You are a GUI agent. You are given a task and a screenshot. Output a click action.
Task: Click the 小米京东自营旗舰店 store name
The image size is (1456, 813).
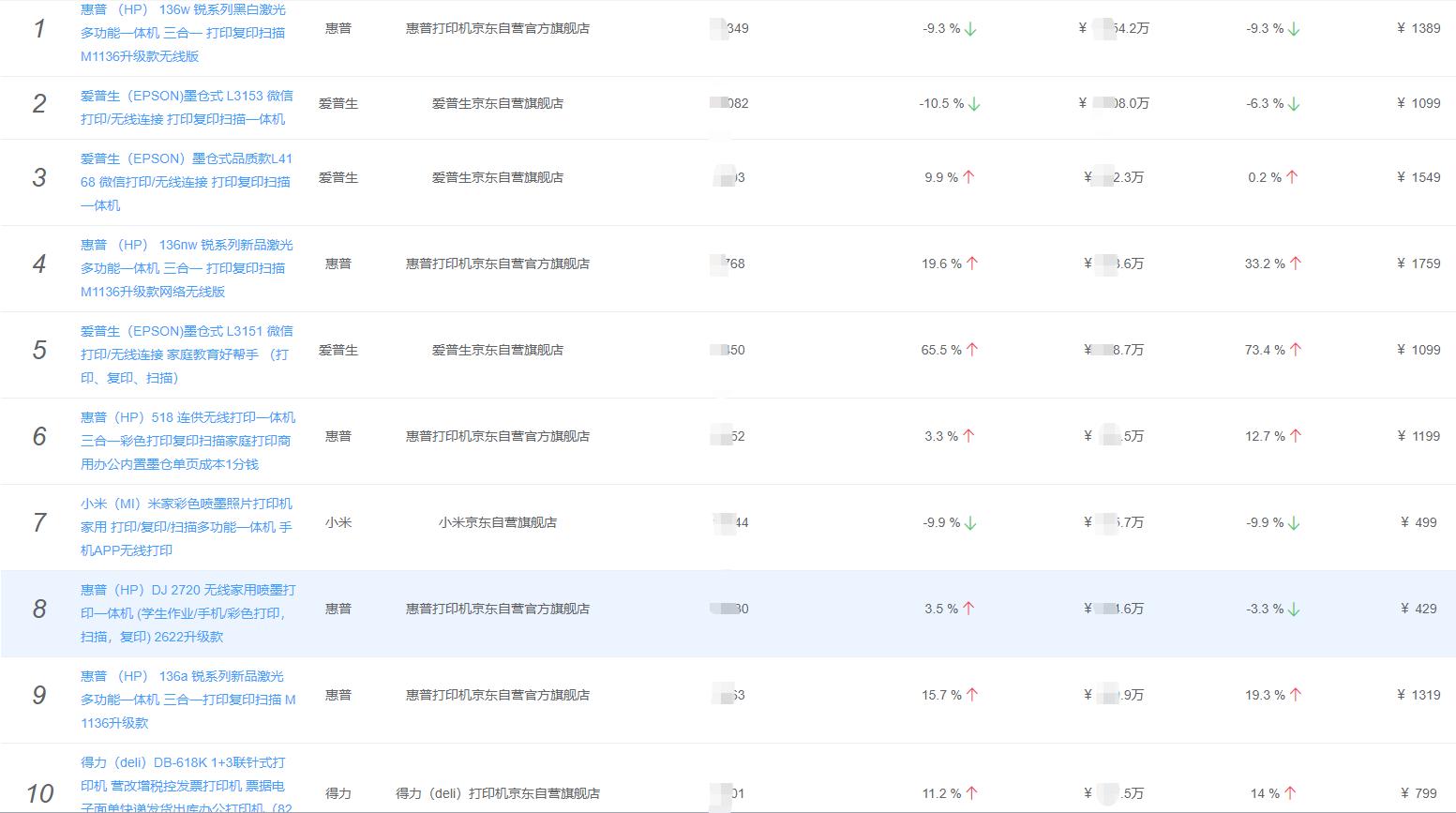(498, 523)
